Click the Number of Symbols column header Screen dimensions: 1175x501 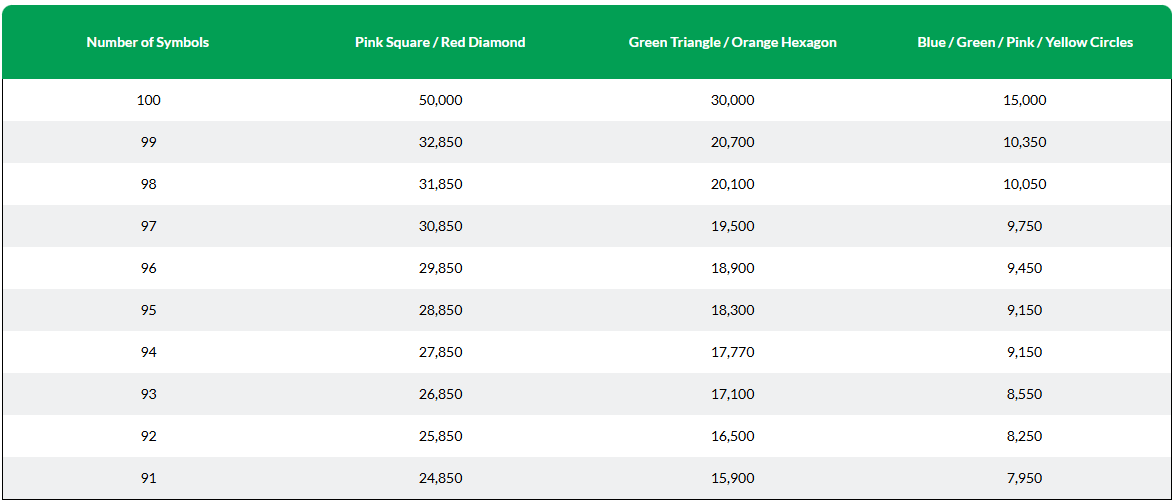[148, 43]
